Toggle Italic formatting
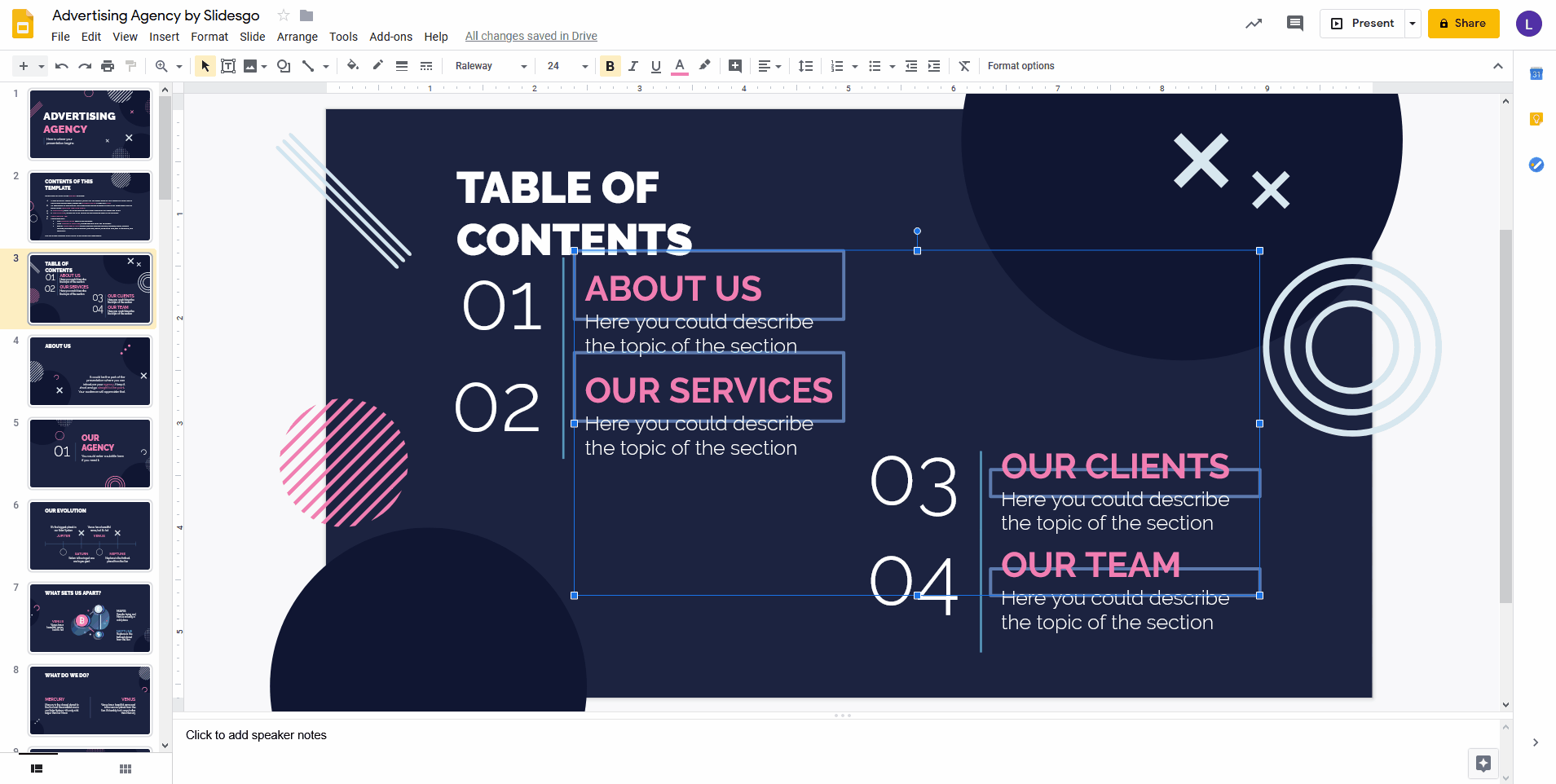Viewport: 1556px width, 784px height. click(633, 66)
